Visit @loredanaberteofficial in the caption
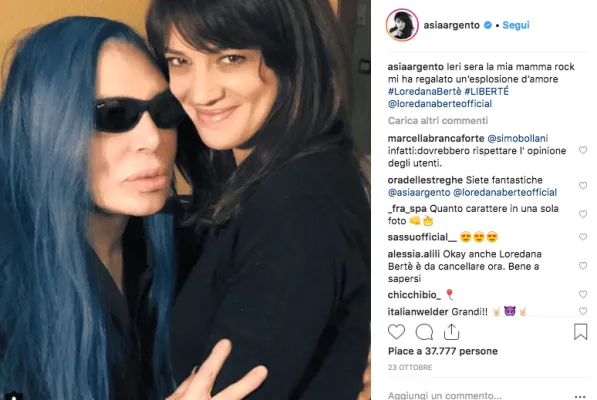597x400 pixels. click(x=440, y=104)
